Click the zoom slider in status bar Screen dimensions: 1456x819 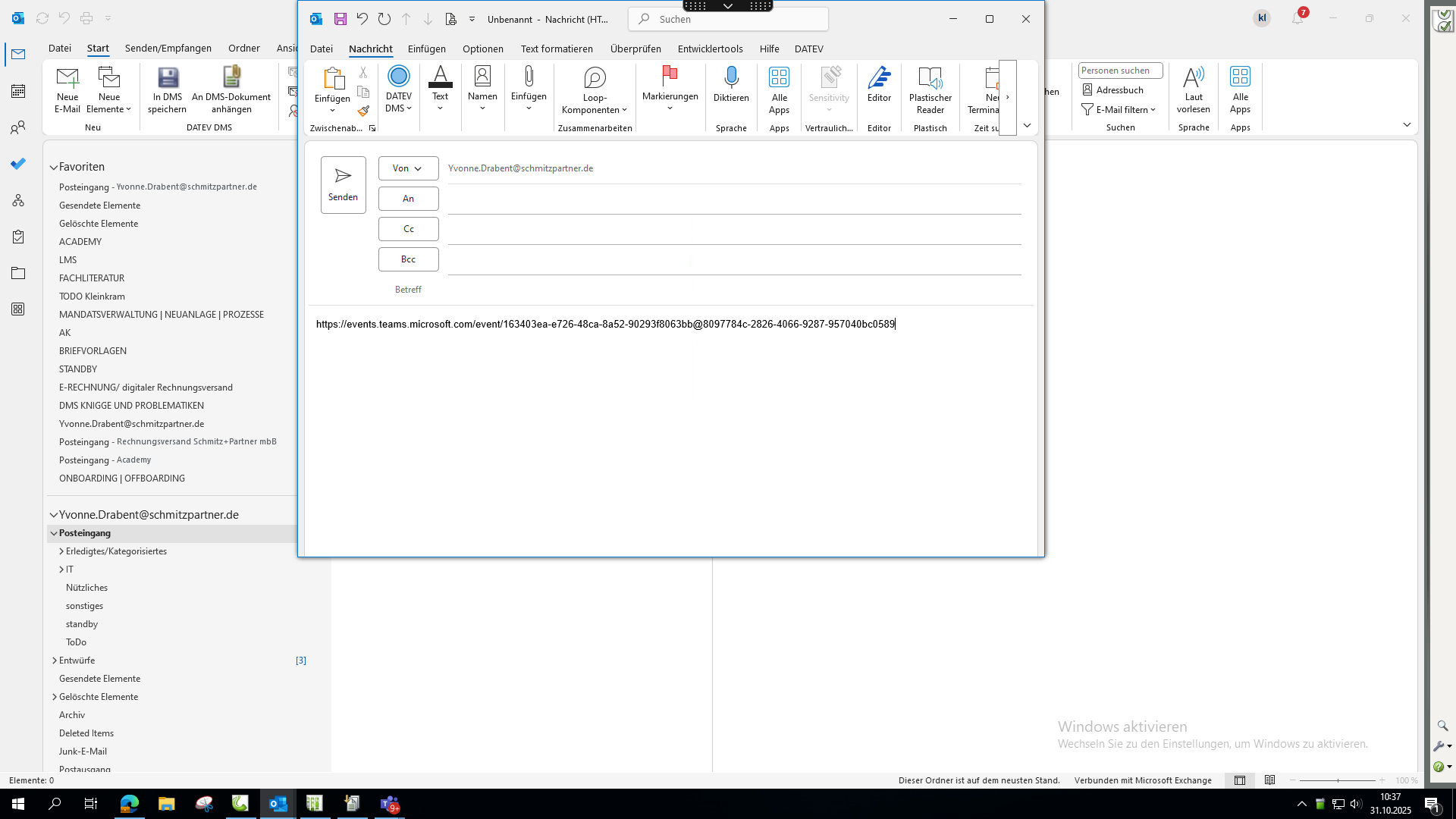[x=1337, y=780]
